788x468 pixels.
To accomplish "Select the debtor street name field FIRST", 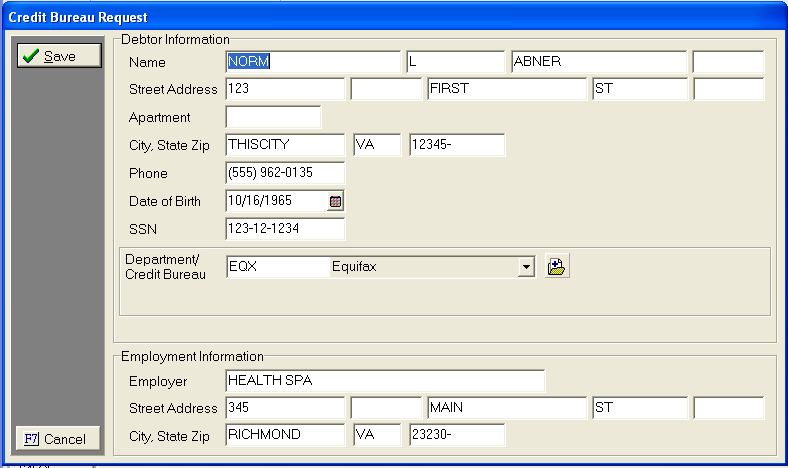I will point(505,89).
